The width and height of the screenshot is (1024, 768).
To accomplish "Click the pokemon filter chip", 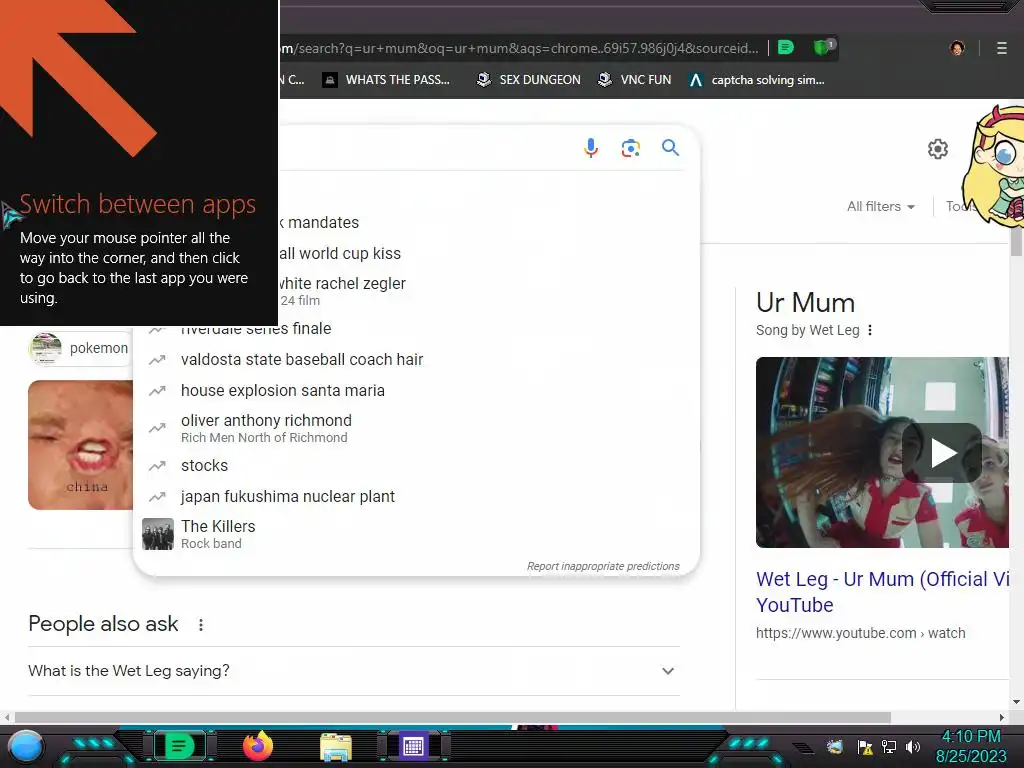I will 81,348.
